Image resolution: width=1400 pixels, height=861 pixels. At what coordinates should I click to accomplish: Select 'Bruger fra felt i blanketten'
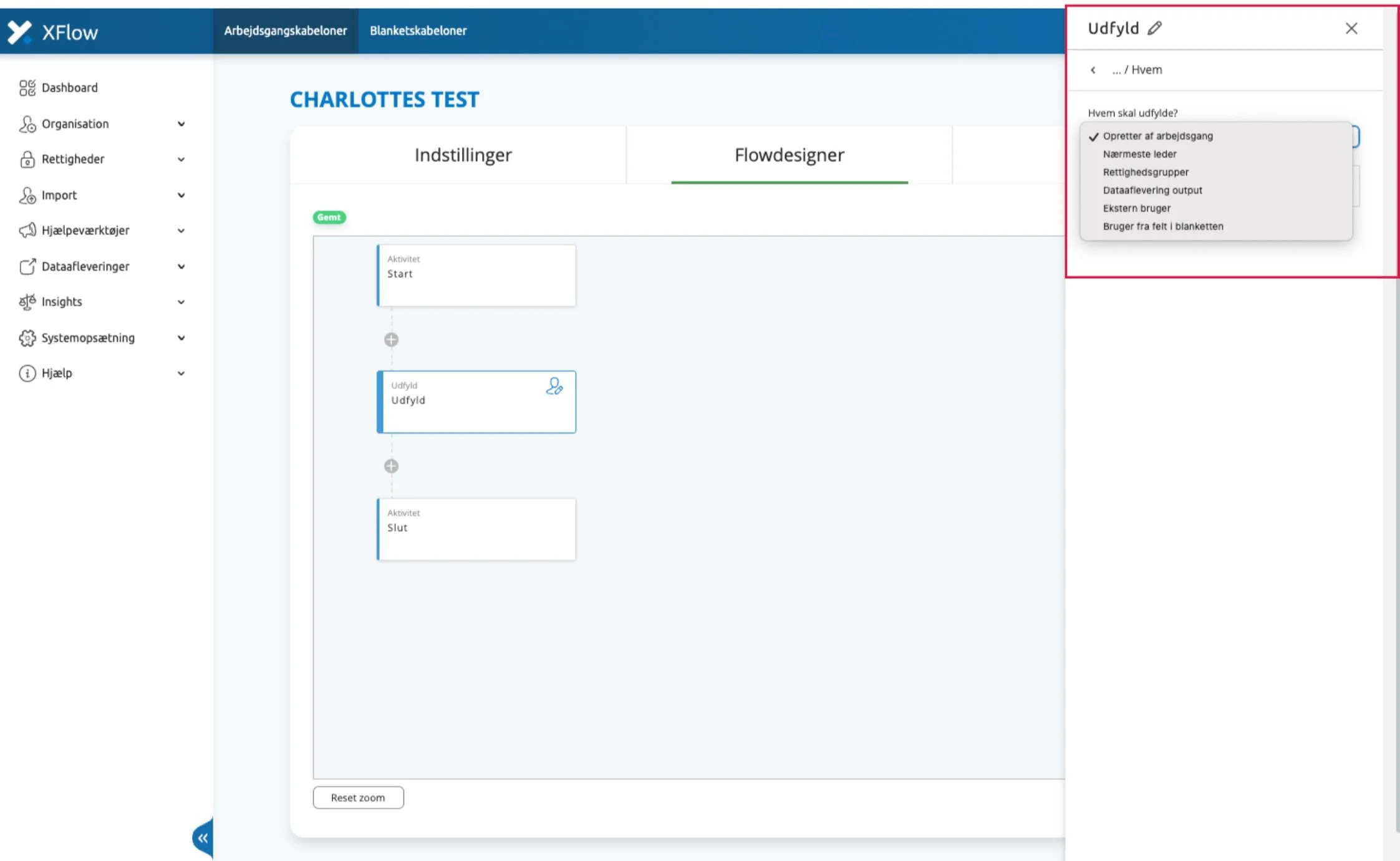pos(1162,226)
